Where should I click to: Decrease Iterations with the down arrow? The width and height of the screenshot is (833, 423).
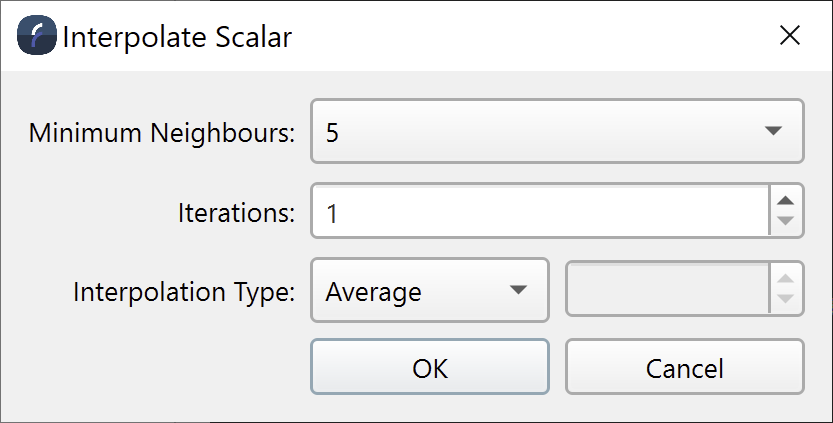786,222
